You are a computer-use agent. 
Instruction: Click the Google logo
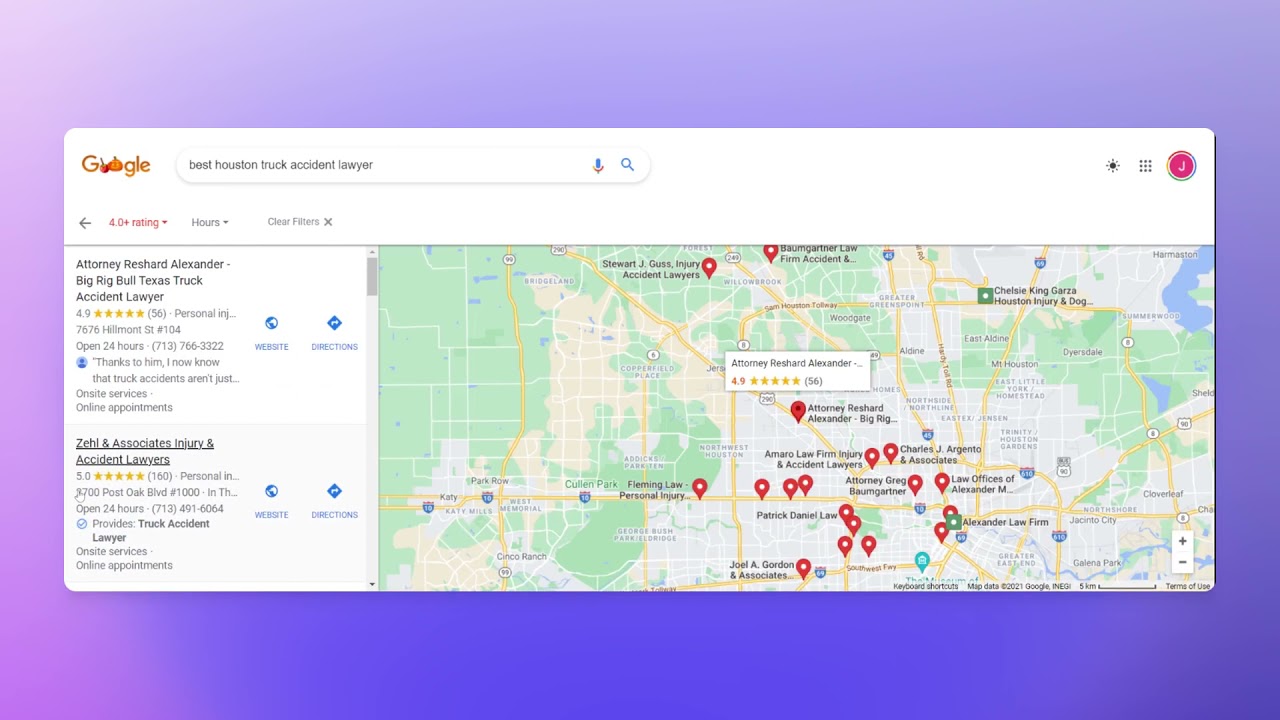(x=116, y=165)
